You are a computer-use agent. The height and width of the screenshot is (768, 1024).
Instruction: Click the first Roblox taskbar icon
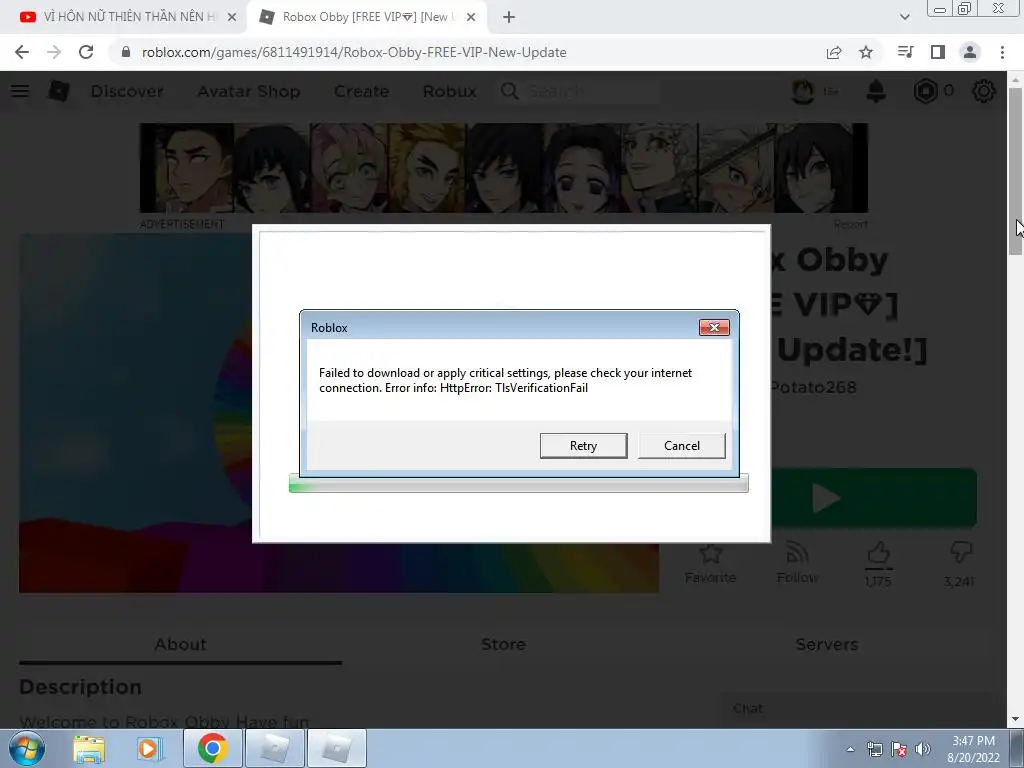pos(274,748)
